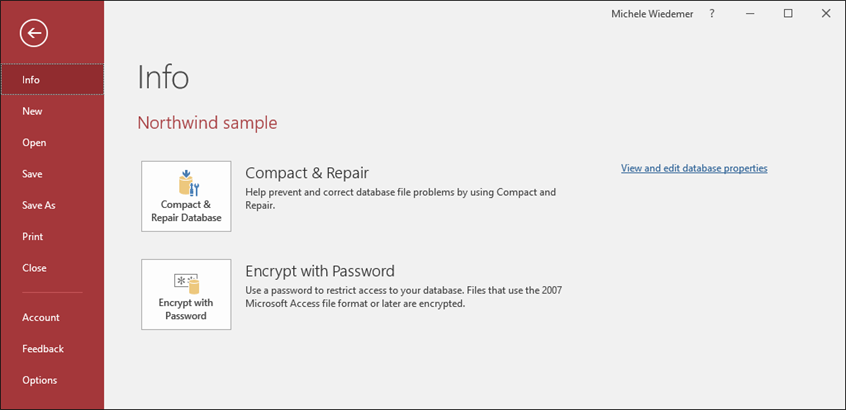
Task: Open the Print page
Action: 52,236
